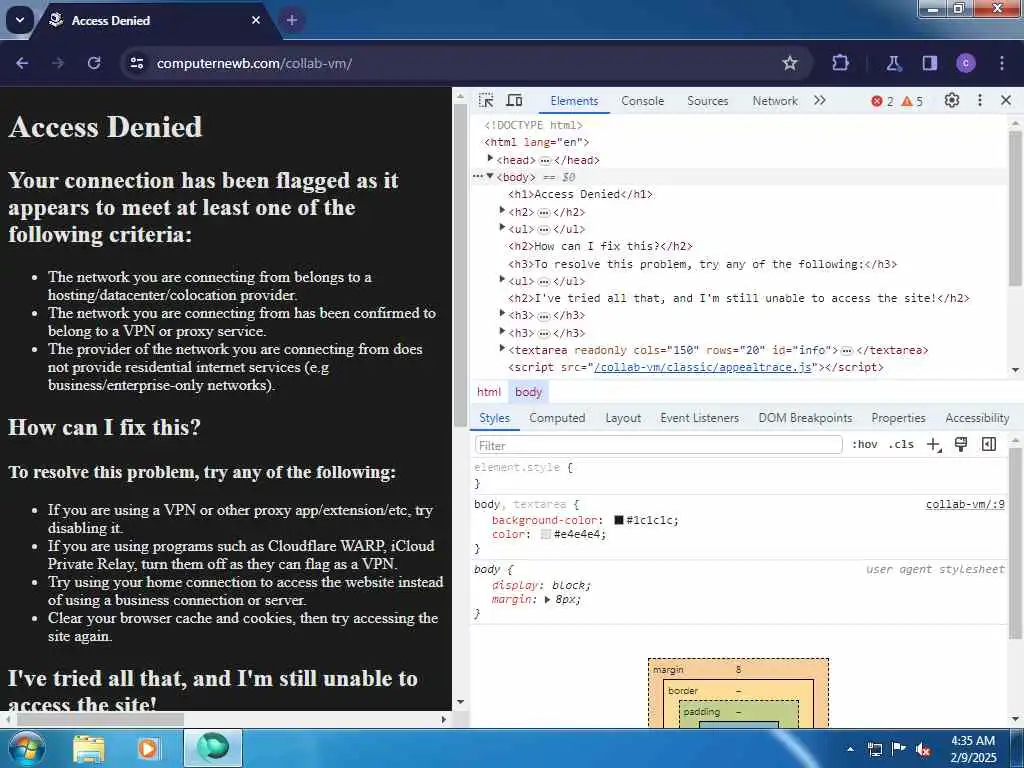Select body in the breadcrumb
Viewport: 1024px width, 768px height.
tap(528, 392)
